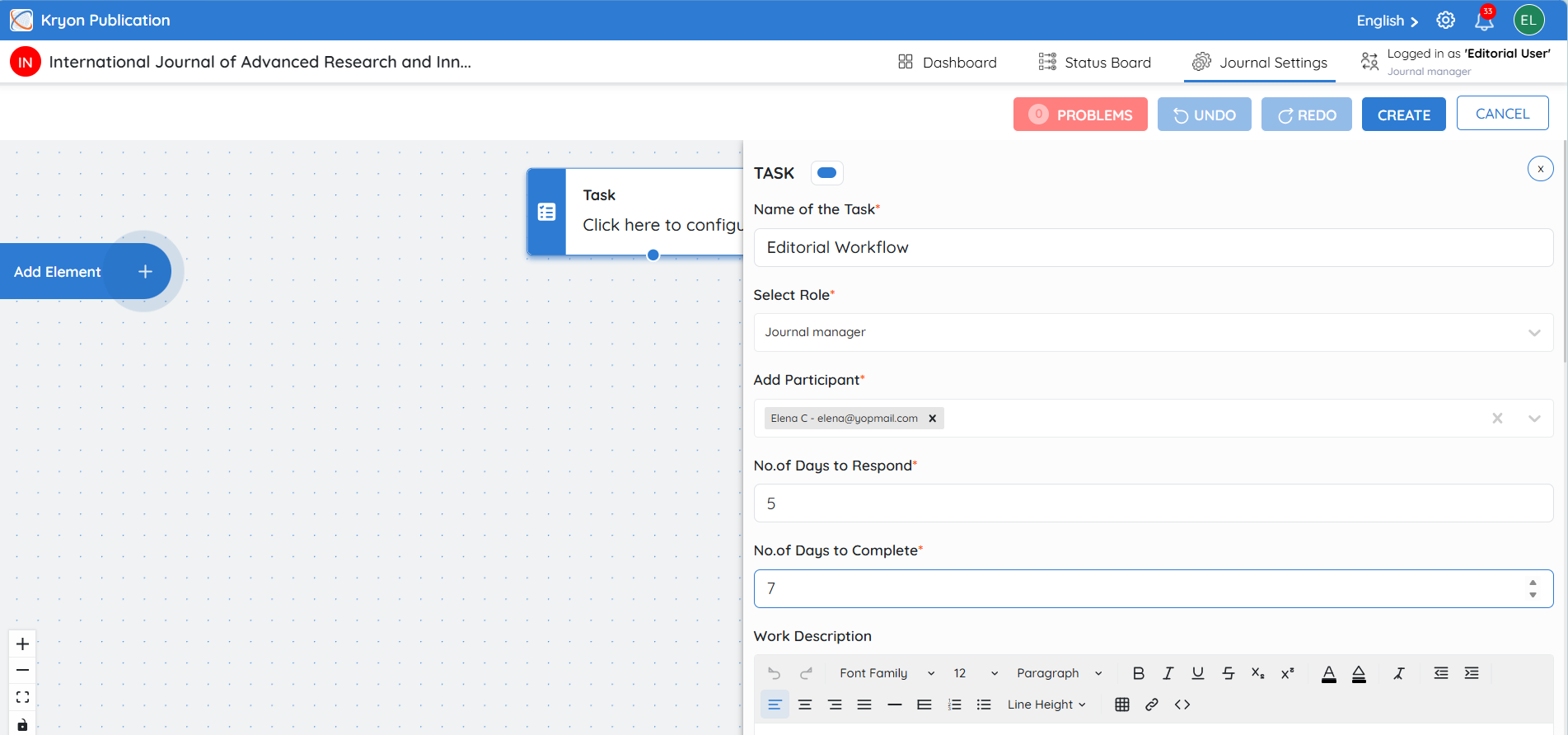Open settings gear in header
The image size is (1568, 735).
1446,21
